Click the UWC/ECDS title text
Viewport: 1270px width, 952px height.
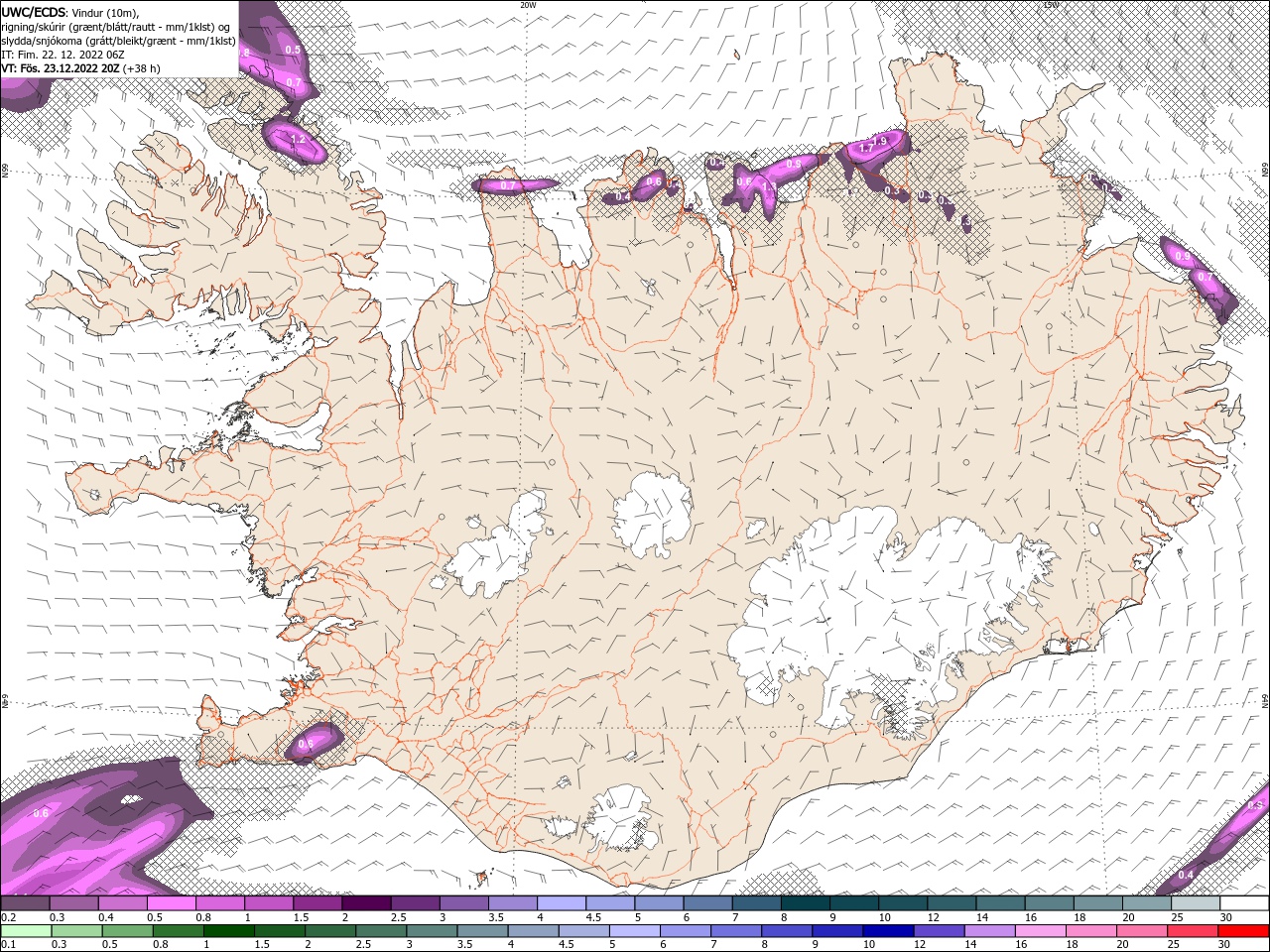pyautogui.click(x=34, y=12)
